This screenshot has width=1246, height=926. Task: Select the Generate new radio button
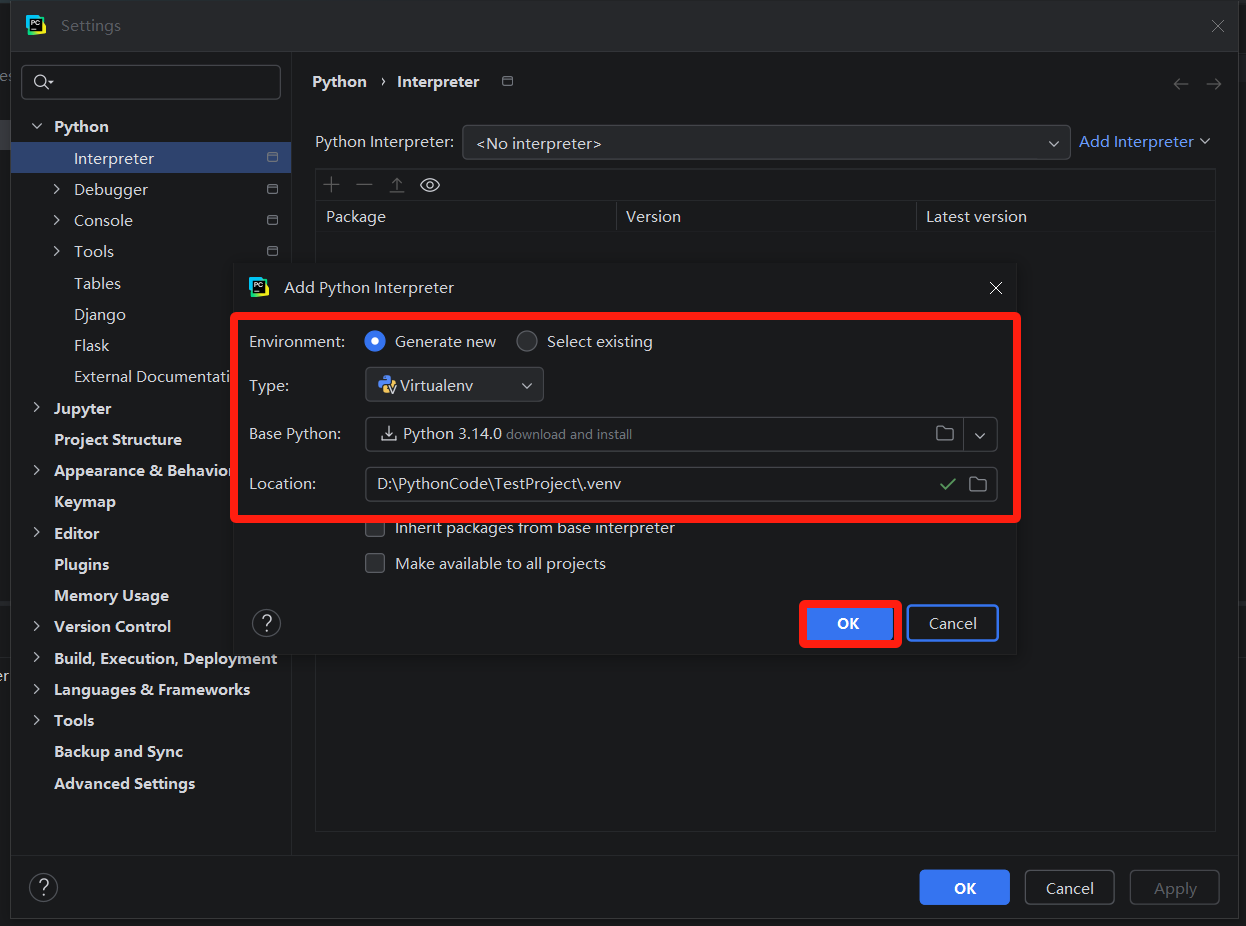coord(375,341)
